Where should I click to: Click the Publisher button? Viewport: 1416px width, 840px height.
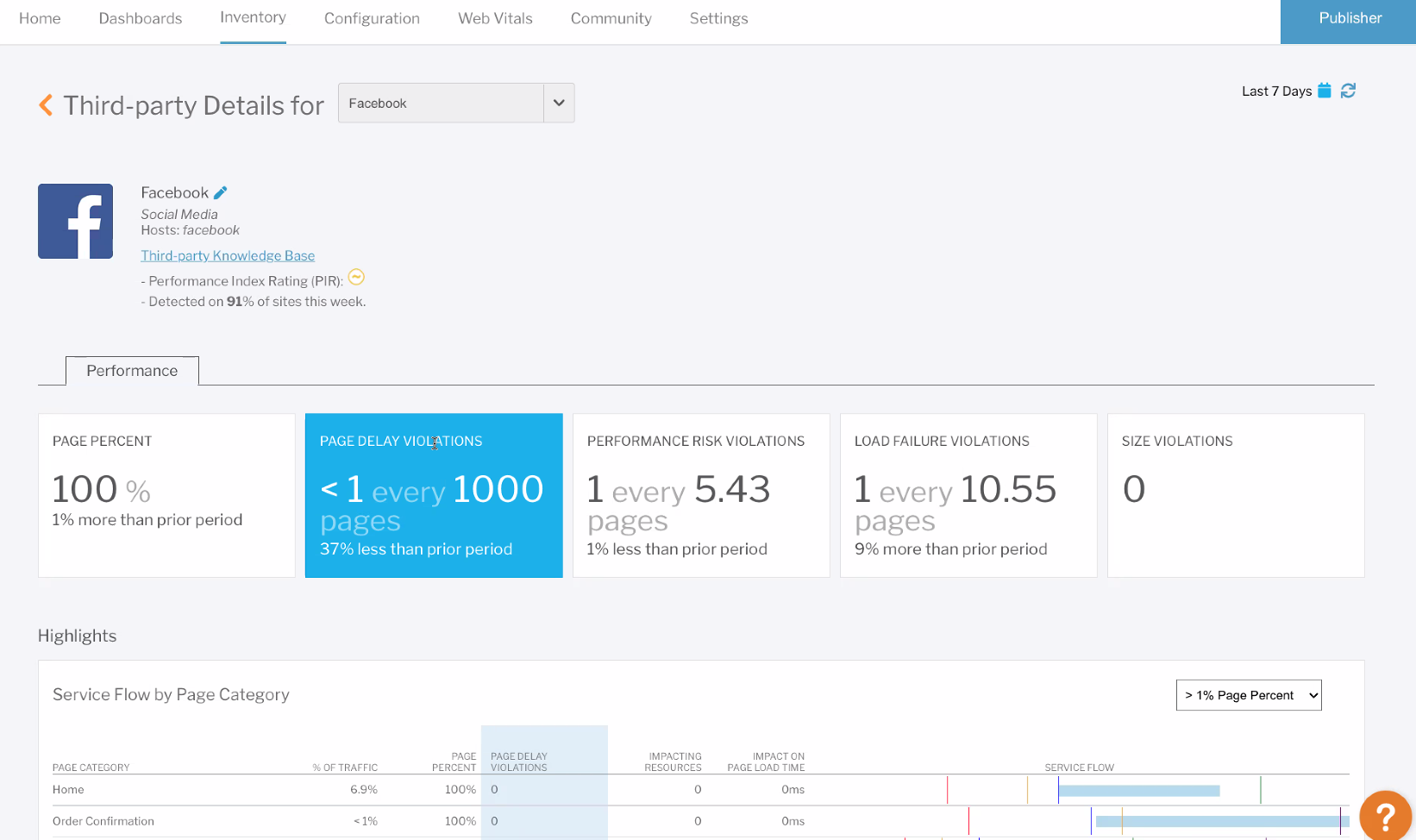pyautogui.click(x=1349, y=19)
